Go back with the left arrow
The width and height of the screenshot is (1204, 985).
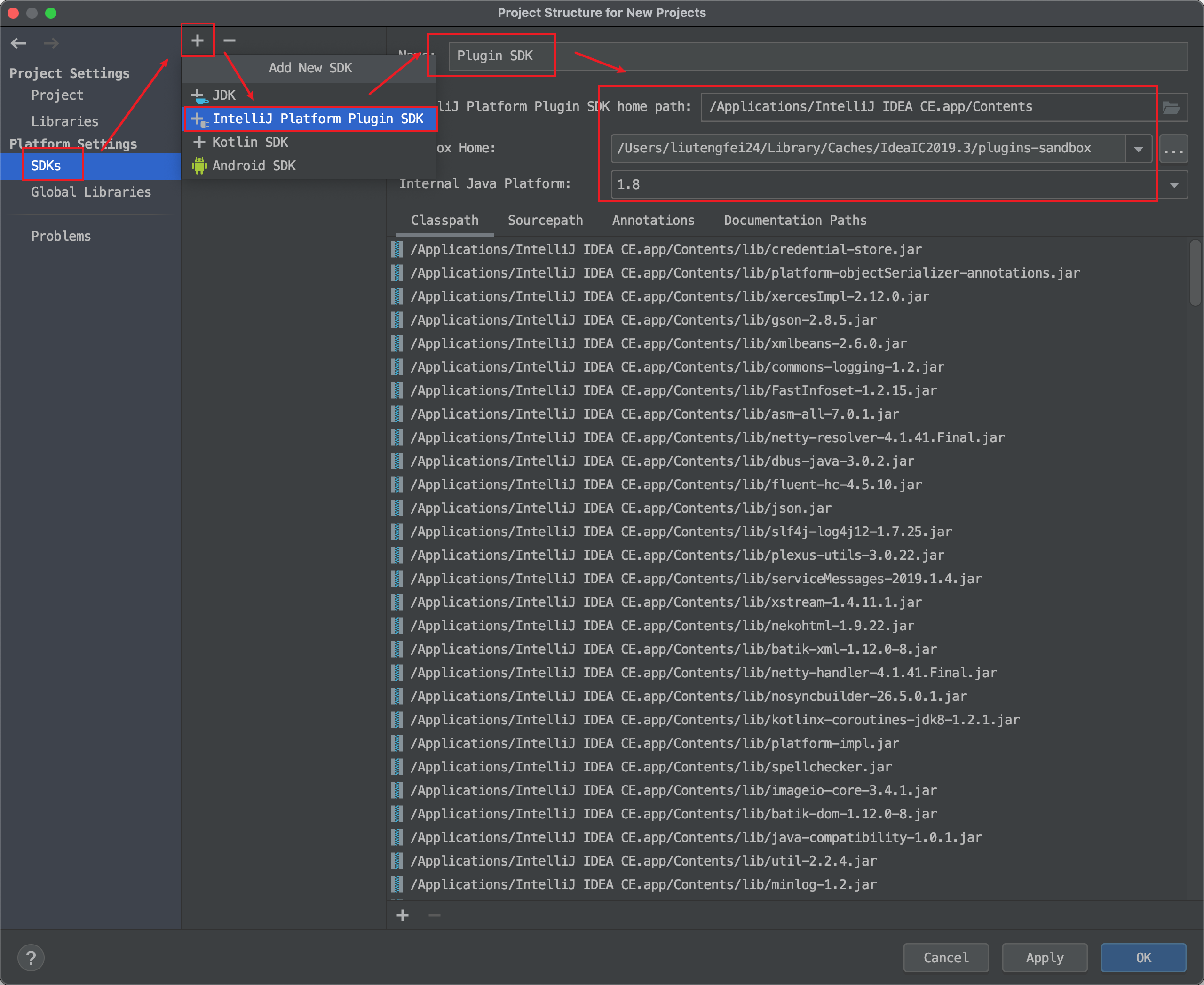19,43
